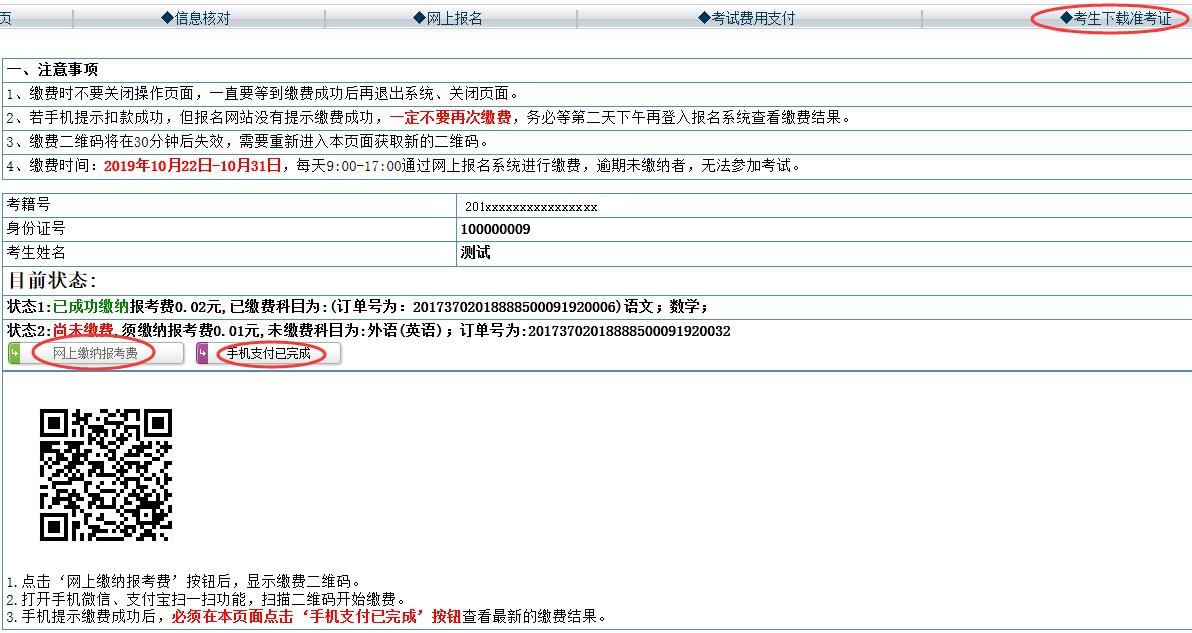Click the 目前状态 heading
The height and width of the screenshot is (633, 1192).
pyautogui.click(x=52, y=280)
